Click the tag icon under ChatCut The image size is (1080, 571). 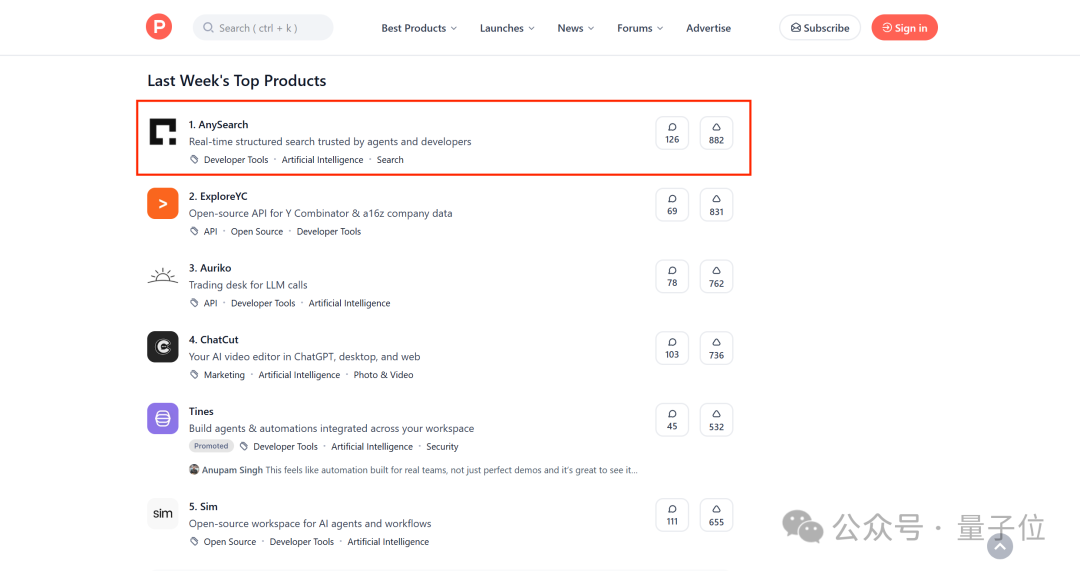tap(194, 375)
